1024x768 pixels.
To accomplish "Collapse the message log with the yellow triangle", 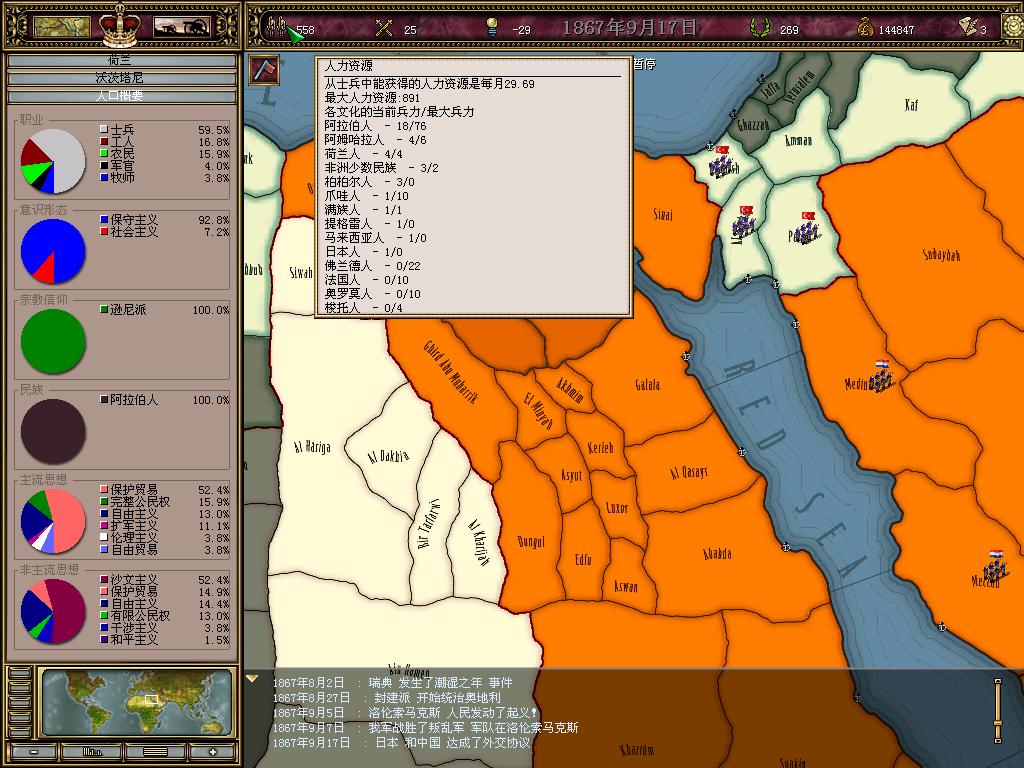I will click(252, 680).
